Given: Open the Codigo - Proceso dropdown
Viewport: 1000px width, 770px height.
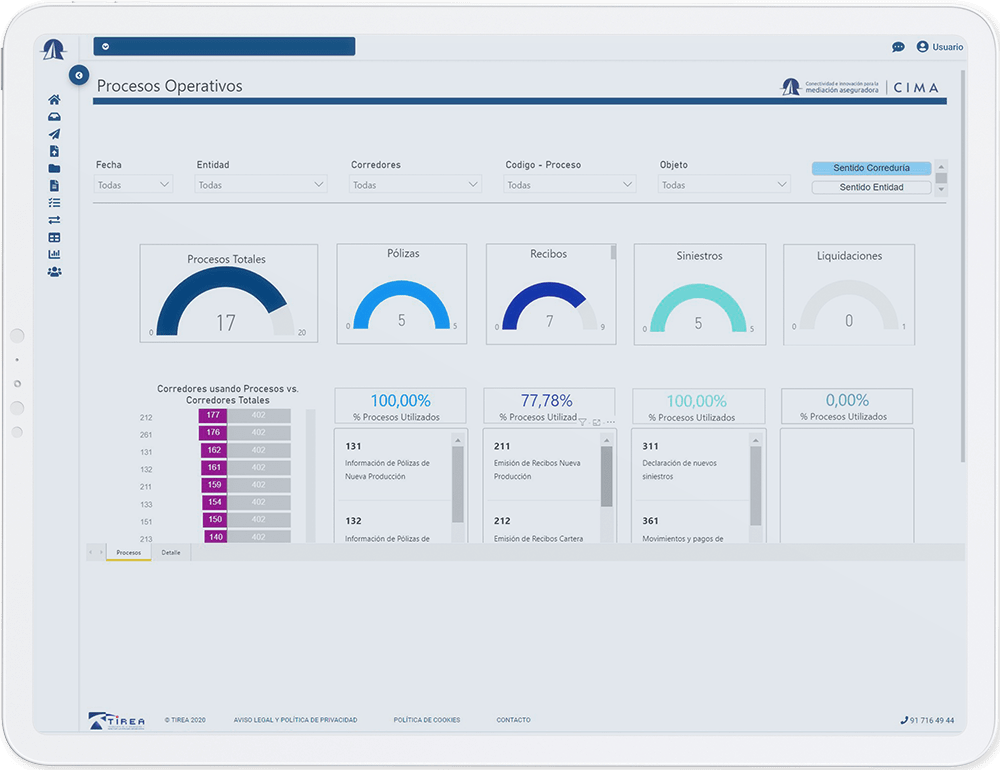Looking at the screenshot, I should 570,185.
